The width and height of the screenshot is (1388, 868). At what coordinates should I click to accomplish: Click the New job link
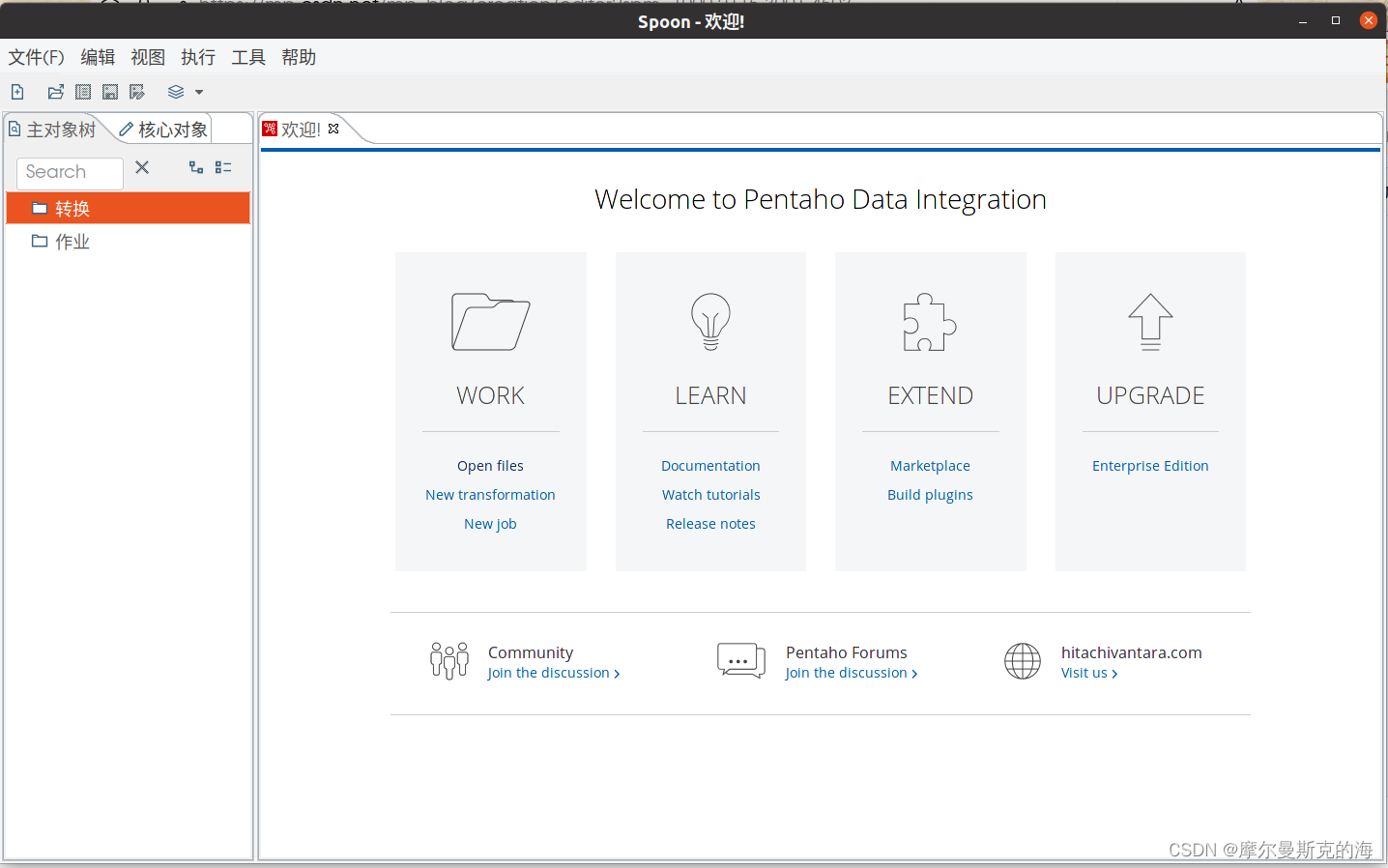pyautogui.click(x=490, y=524)
